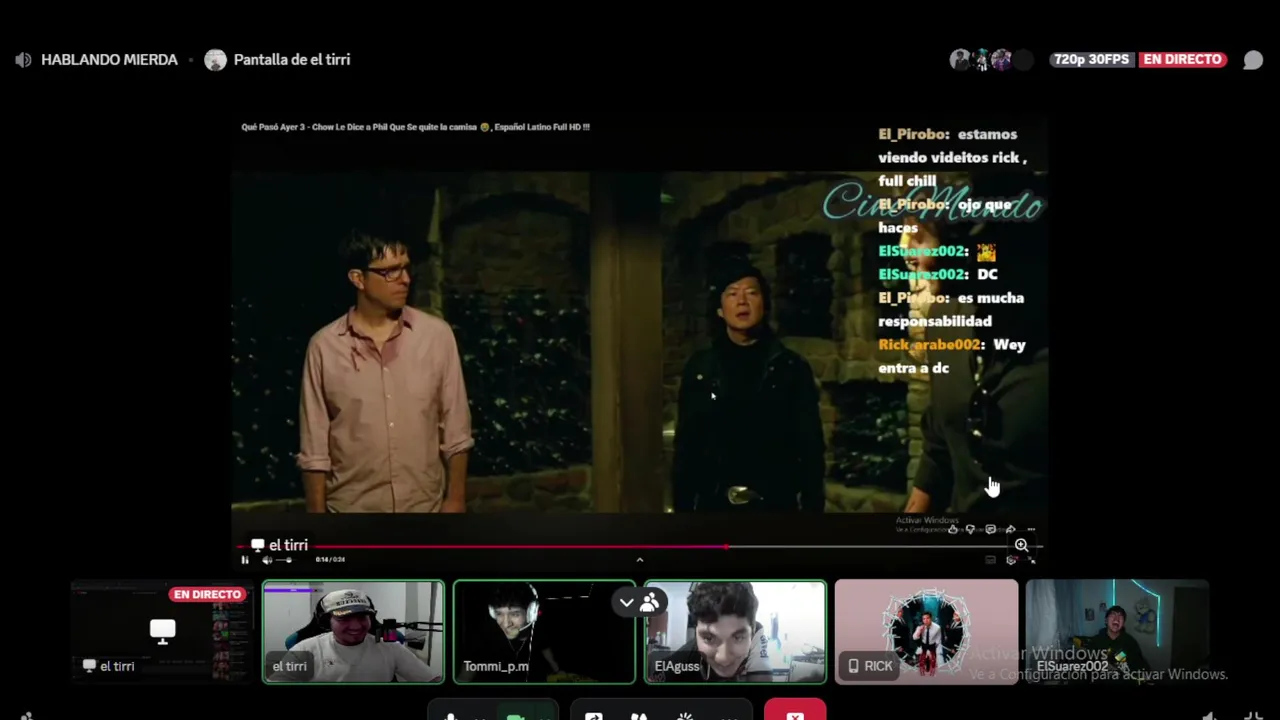Click el tirri avatar beside Pantalla de el tirri
This screenshot has width=1280, height=720.
(x=215, y=60)
